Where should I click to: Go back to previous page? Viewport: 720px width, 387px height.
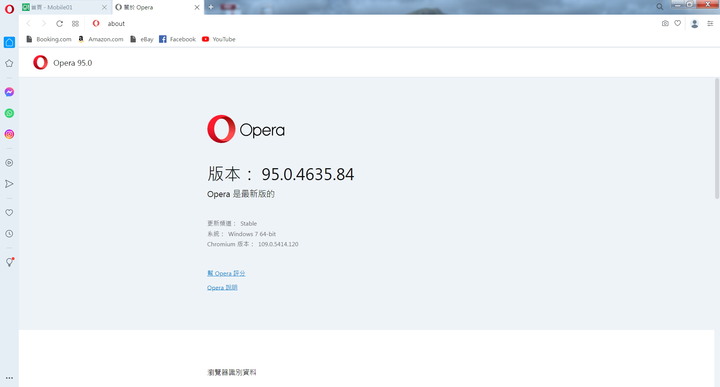coord(28,23)
